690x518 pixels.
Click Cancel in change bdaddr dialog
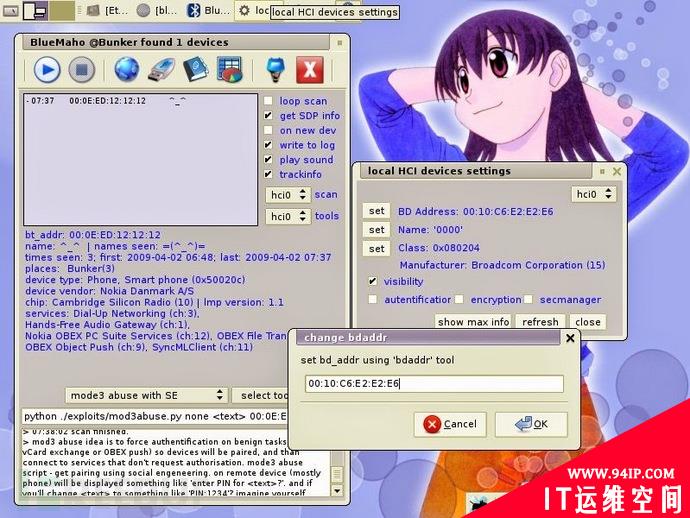click(x=450, y=424)
